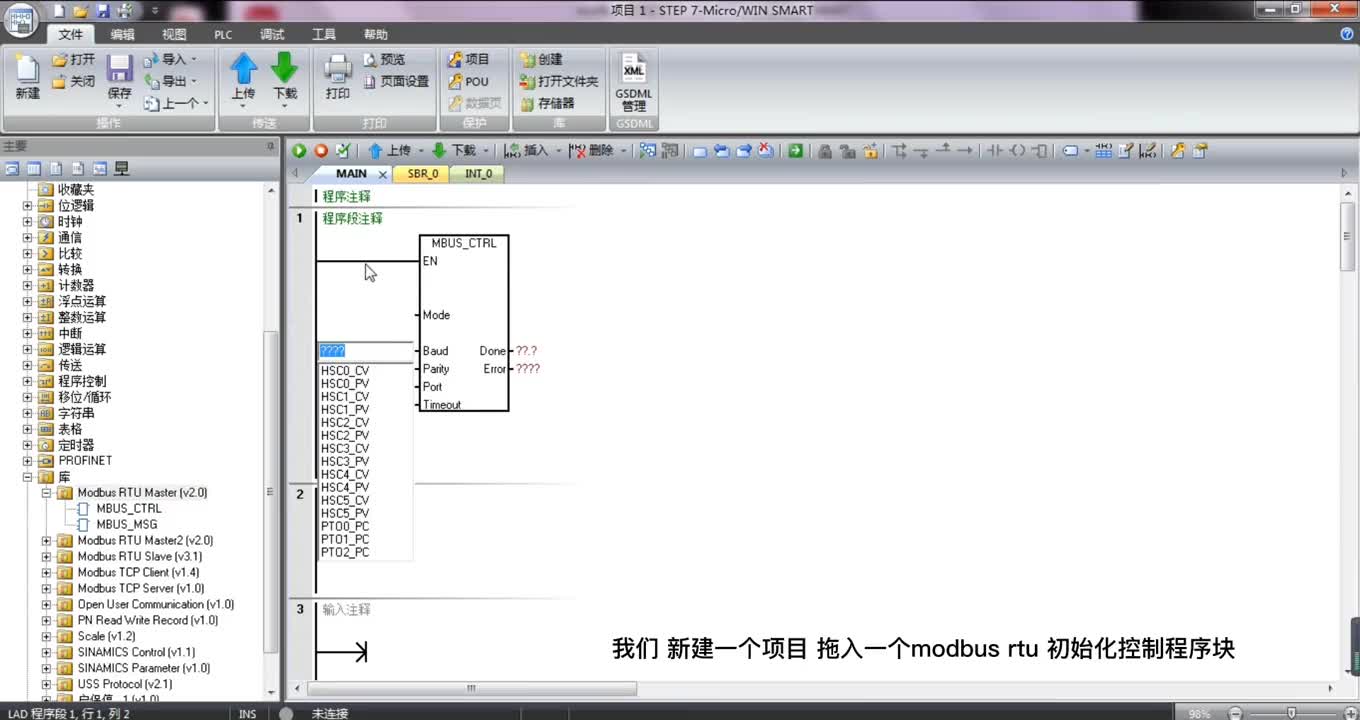Click the application round logo button
The height and width of the screenshot is (720, 1360).
(x=22, y=22)
